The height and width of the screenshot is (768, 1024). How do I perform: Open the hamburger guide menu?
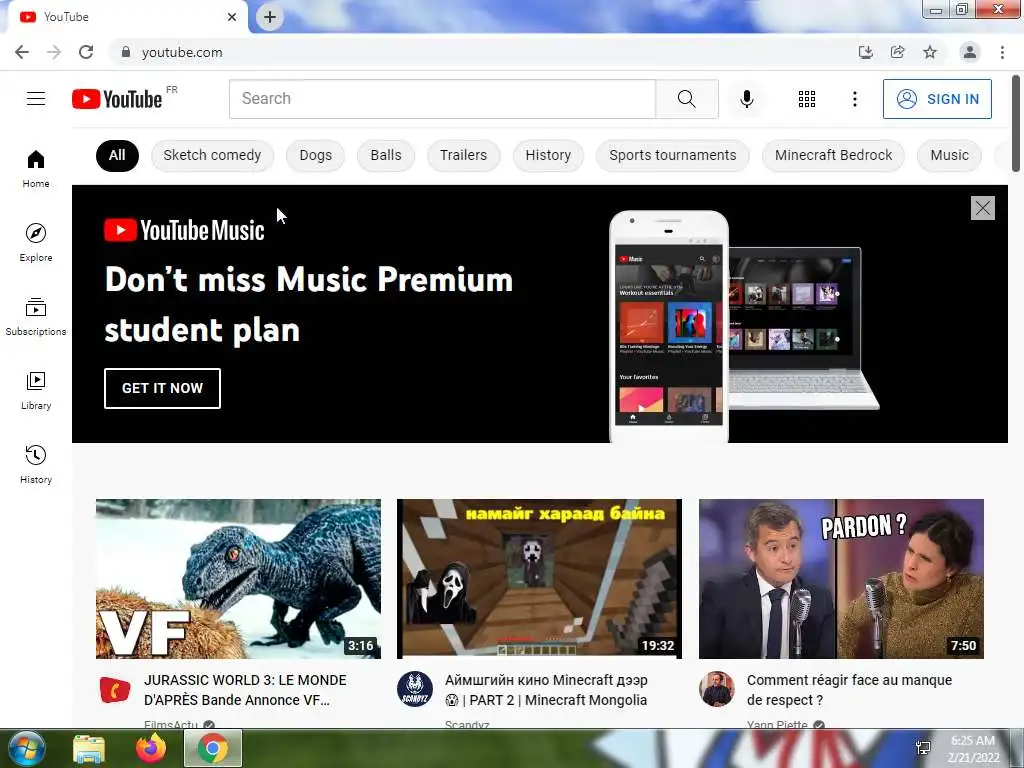click(x=36, y=99)
